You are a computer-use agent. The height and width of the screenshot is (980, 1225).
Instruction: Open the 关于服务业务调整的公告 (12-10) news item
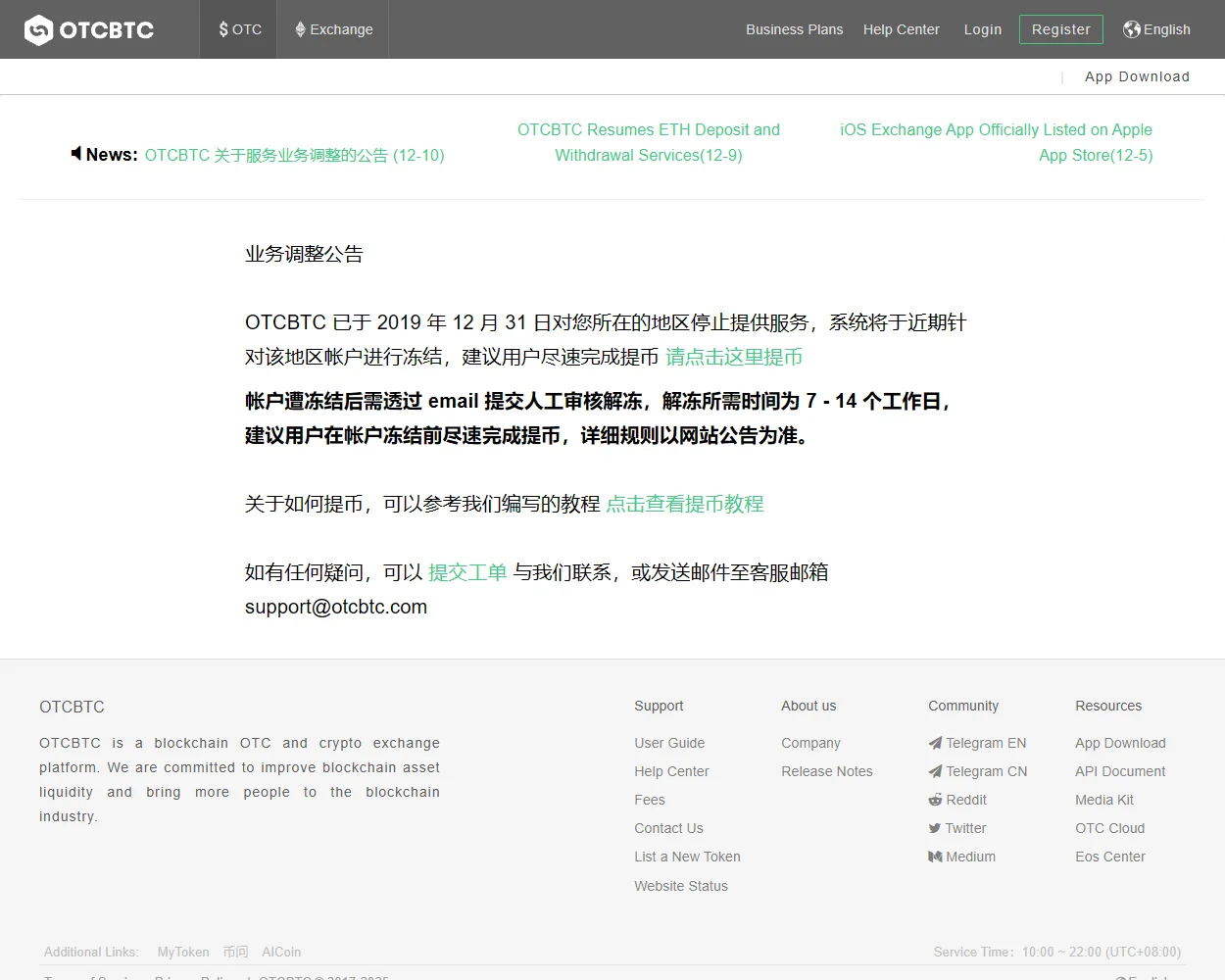pos(295,155)
